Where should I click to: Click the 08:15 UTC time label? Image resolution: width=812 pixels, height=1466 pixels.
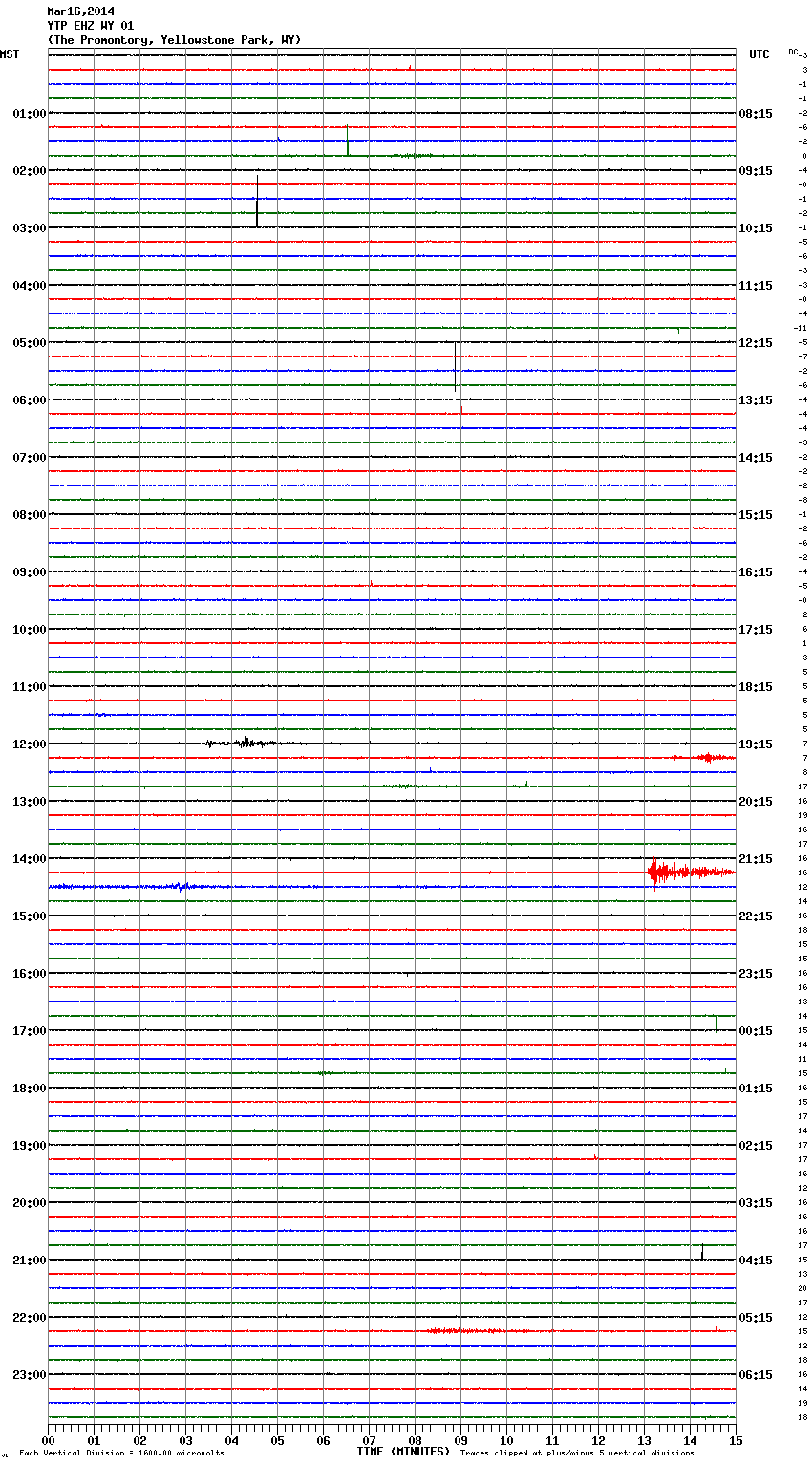[x=756, y=114]
